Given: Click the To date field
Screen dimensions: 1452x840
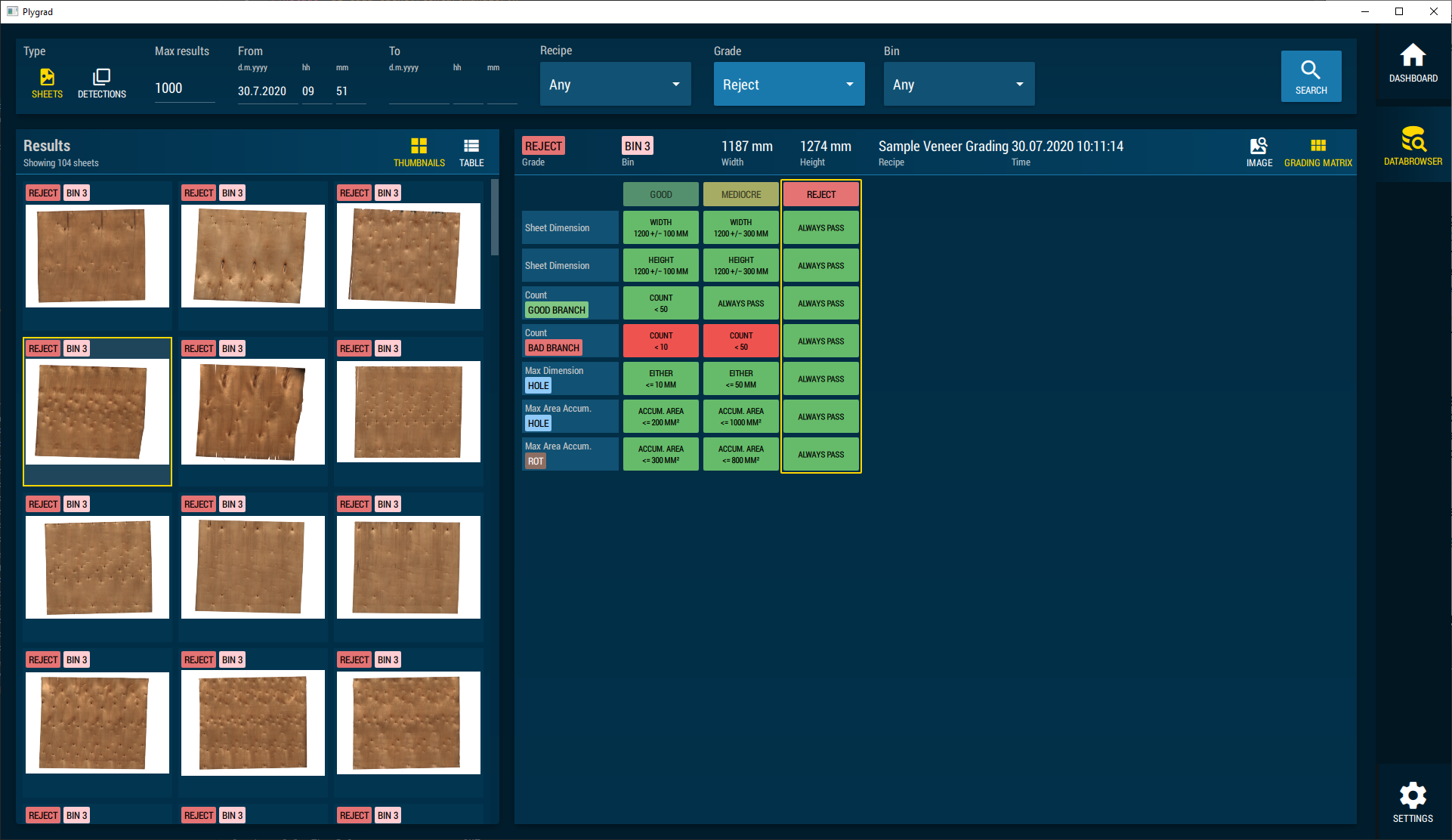Looking at the screenshot, I should 419,91.
